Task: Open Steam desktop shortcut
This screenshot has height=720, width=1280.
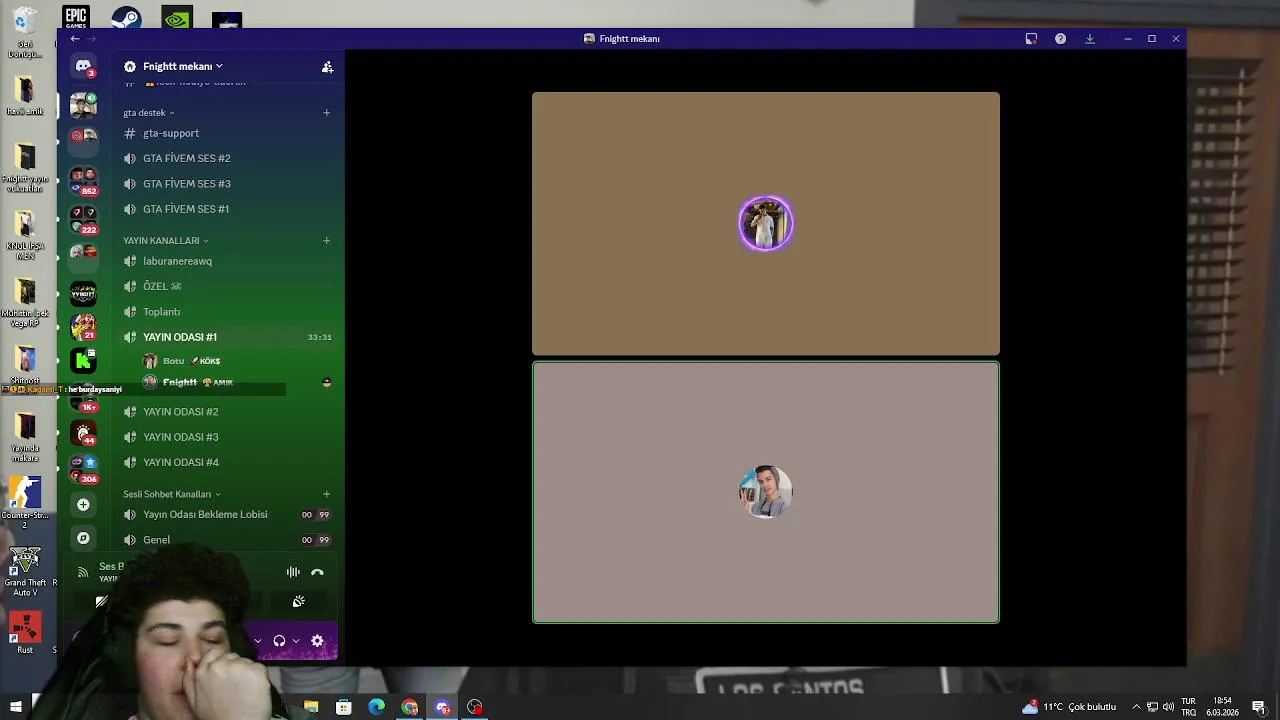Action: point(126,18)
